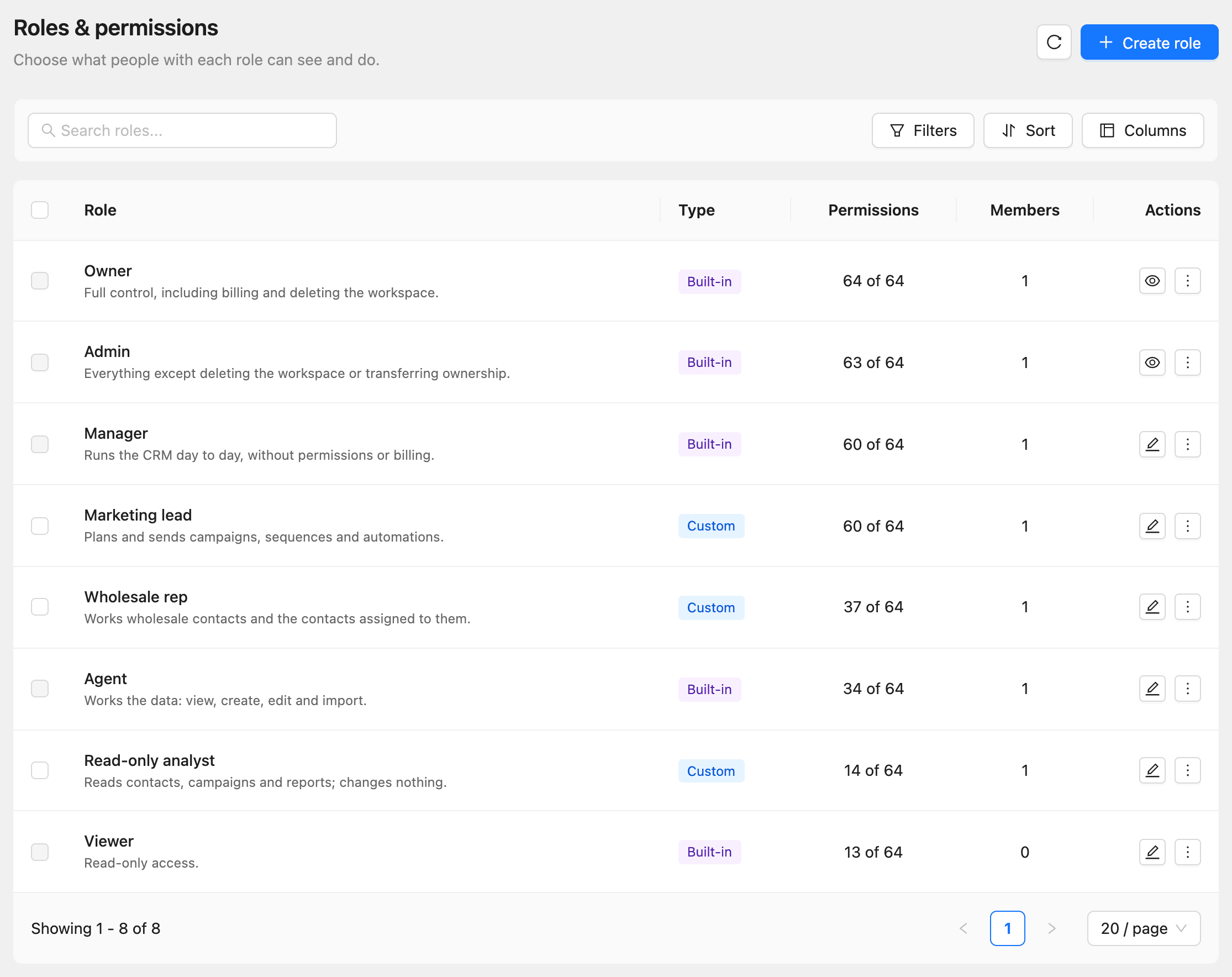Click the Agent role name
This screenshot has height=977, width=1232.
click(x=105, y=679)
